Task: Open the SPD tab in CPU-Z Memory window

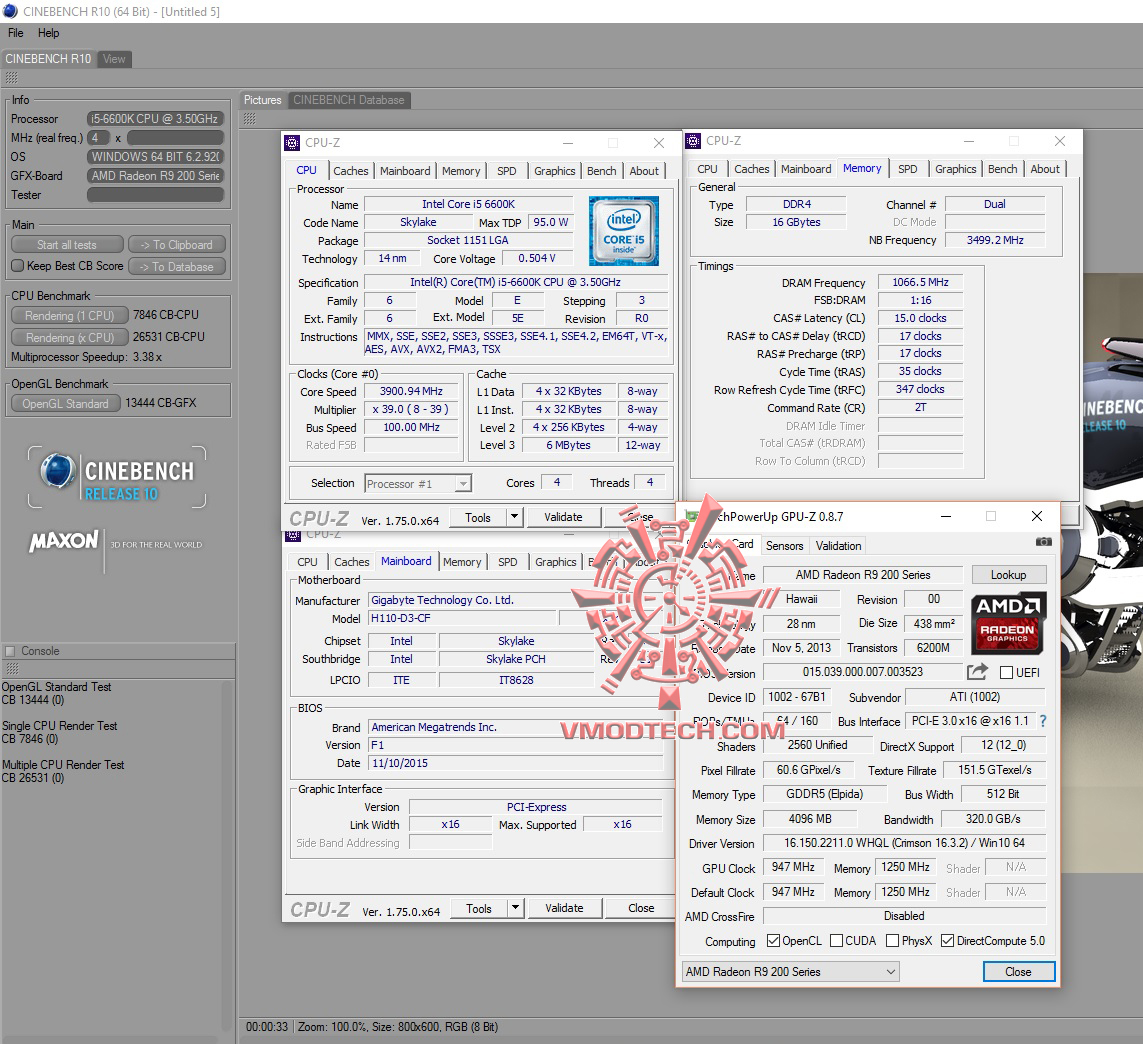Action: click(908, 168)
